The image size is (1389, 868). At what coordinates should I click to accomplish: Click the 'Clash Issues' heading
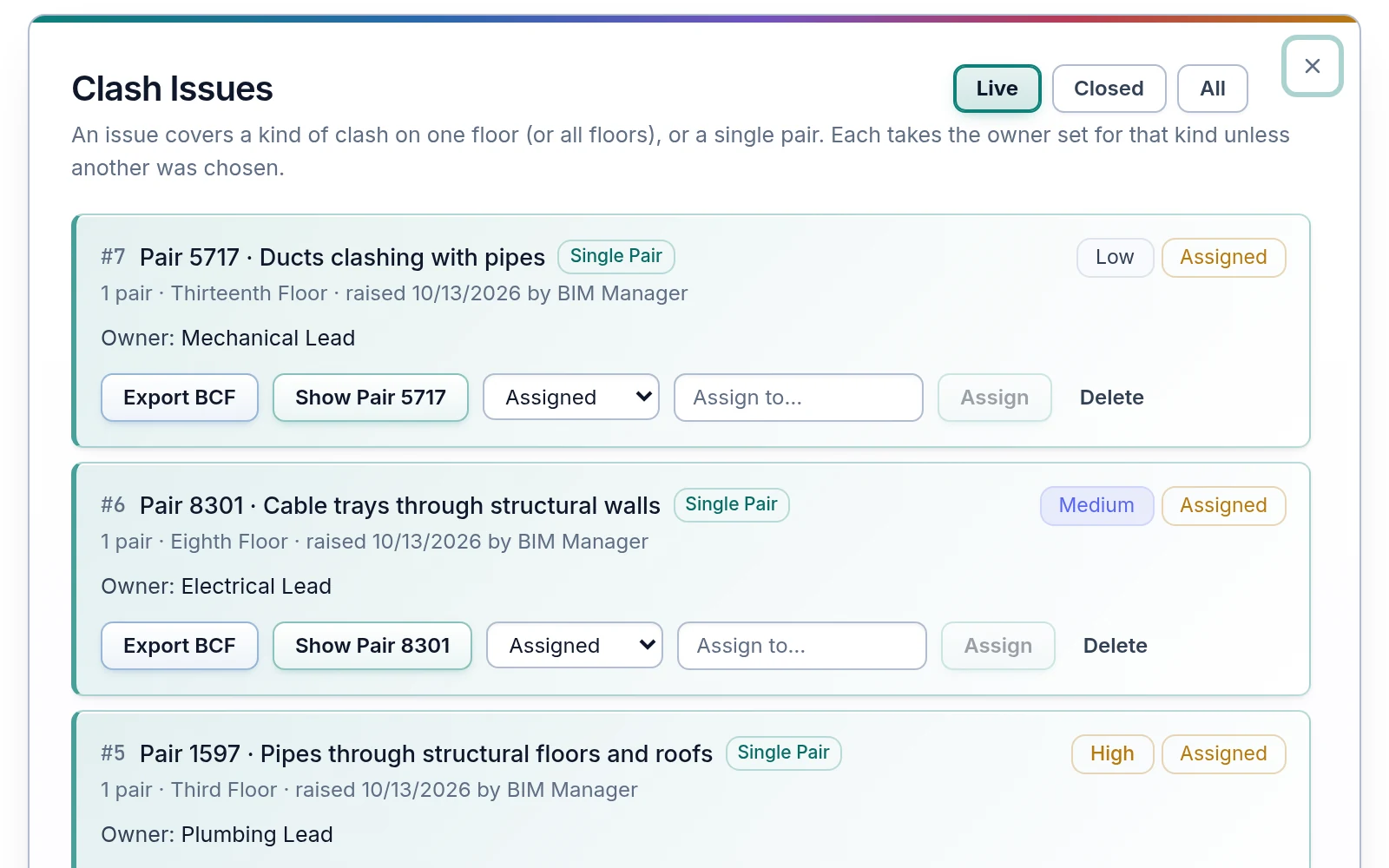coord(172,89)
